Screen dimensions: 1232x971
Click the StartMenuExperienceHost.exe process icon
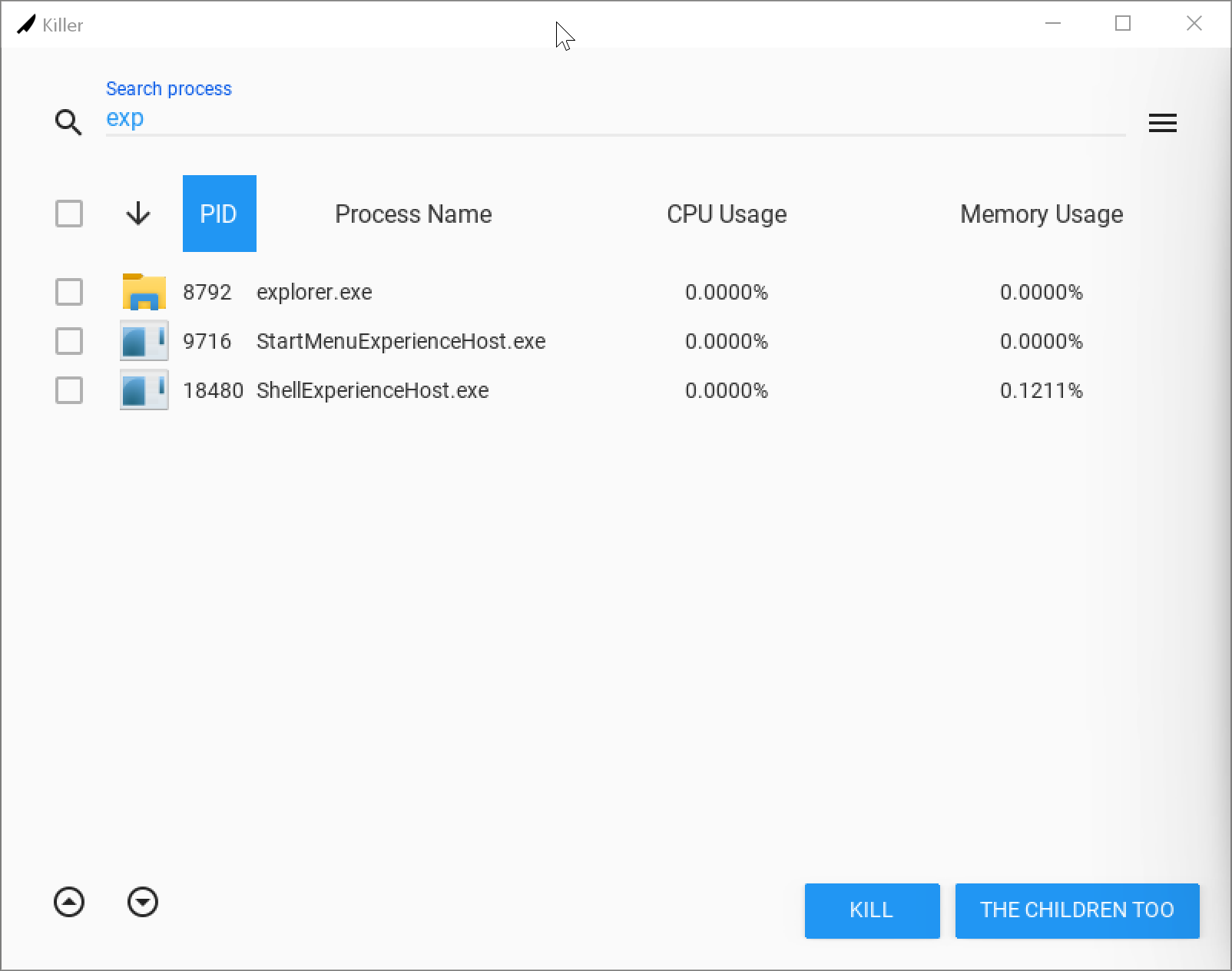[x=144, y=341]
